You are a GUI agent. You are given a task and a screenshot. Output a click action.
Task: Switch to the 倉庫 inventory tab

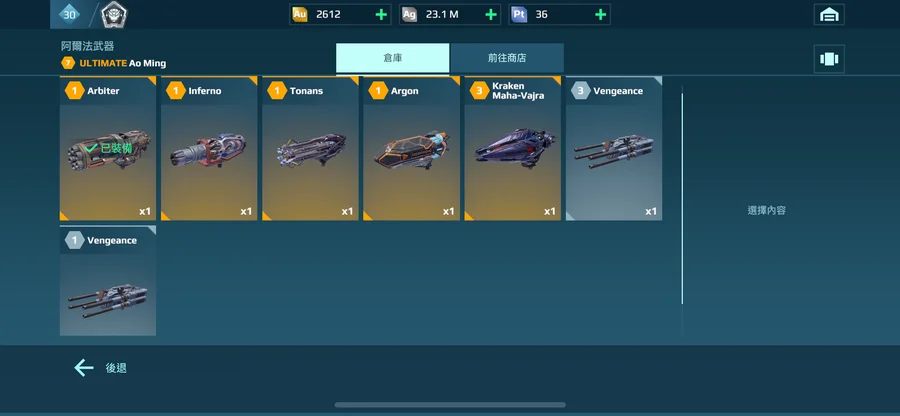[393, 58]
